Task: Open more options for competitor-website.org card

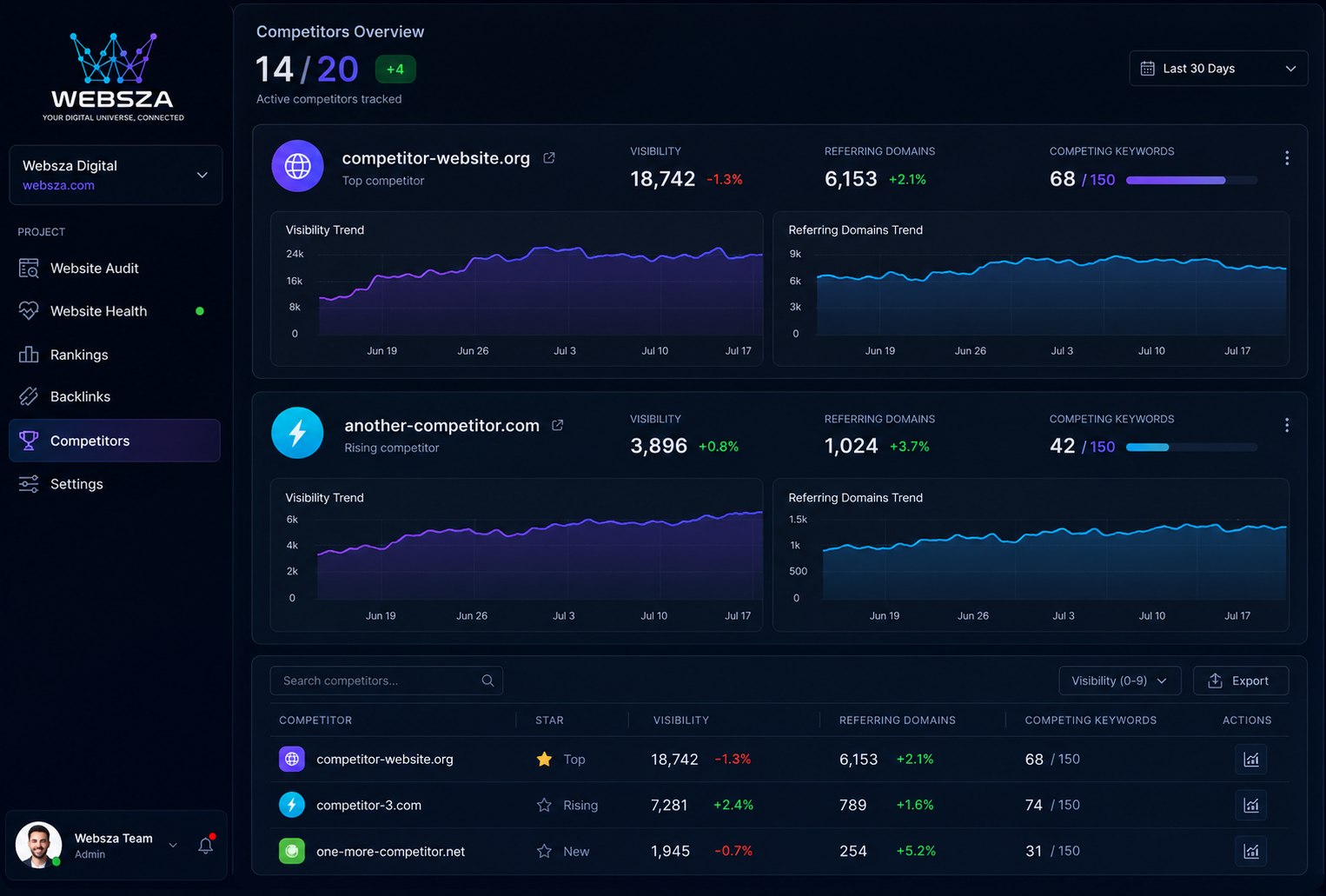Action: click(1287, 158)
